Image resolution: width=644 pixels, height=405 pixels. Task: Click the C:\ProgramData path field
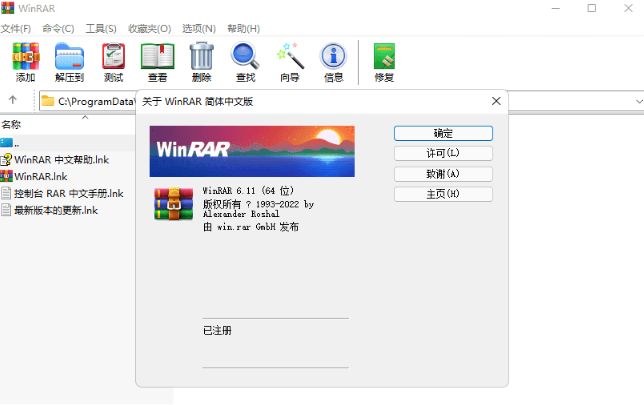tap(97, 101)
